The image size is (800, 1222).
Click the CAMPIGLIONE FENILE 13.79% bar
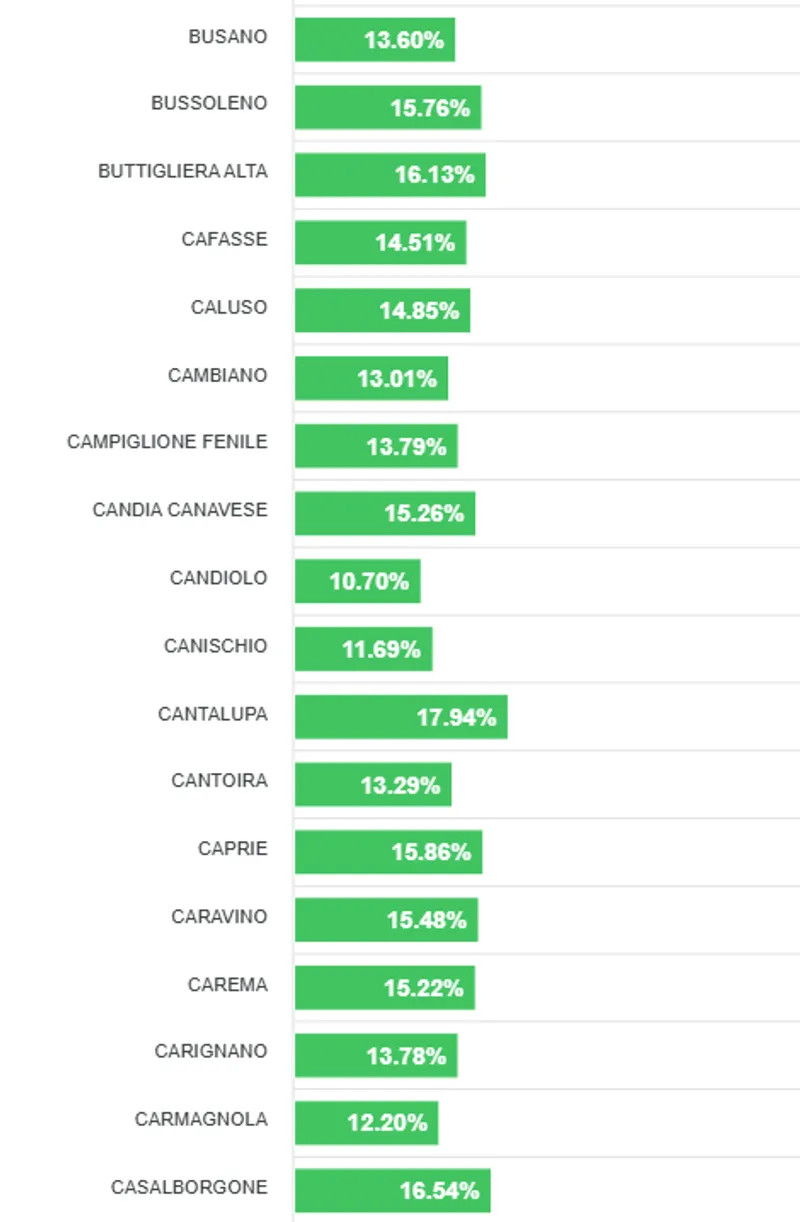(376, 446)
